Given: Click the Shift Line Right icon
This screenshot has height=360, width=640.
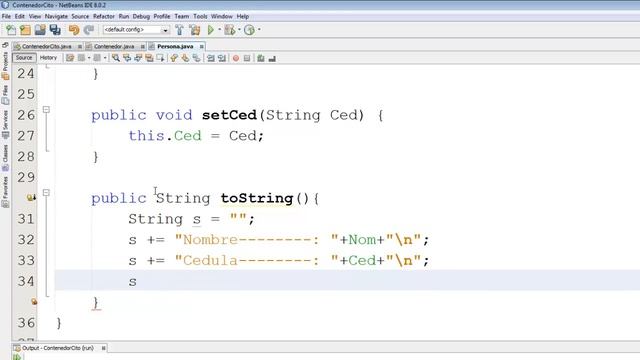Looking at the screenshot, I should click(222, 58).
